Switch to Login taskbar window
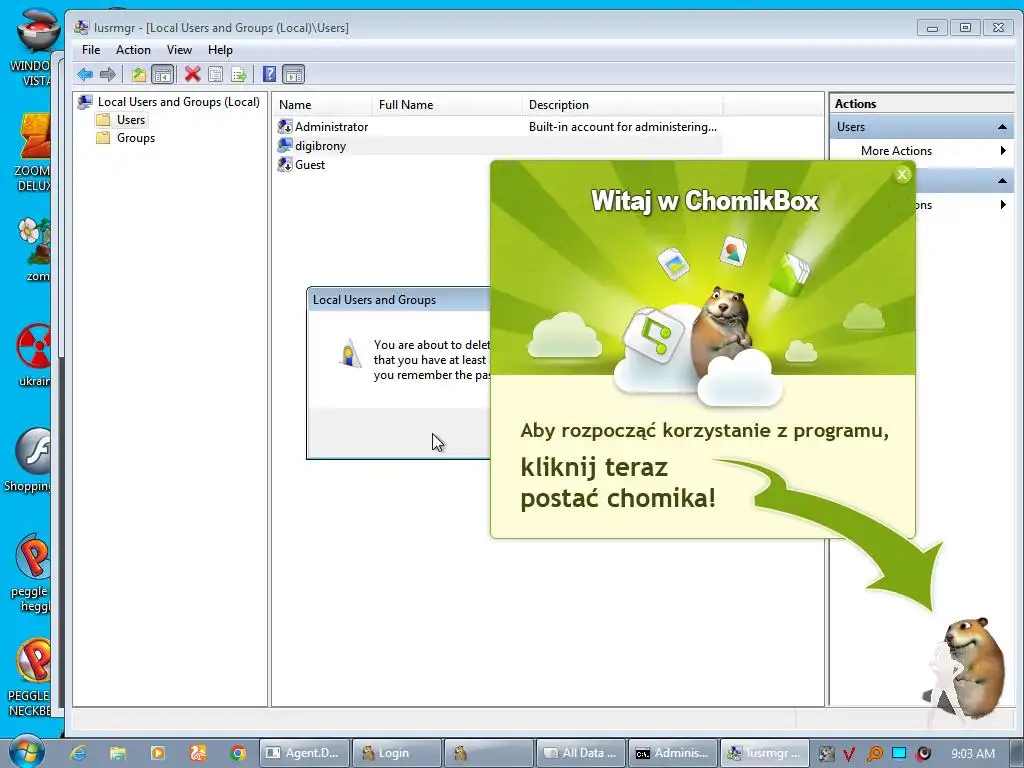The image size is (1024, 768). tap(396, 753)
